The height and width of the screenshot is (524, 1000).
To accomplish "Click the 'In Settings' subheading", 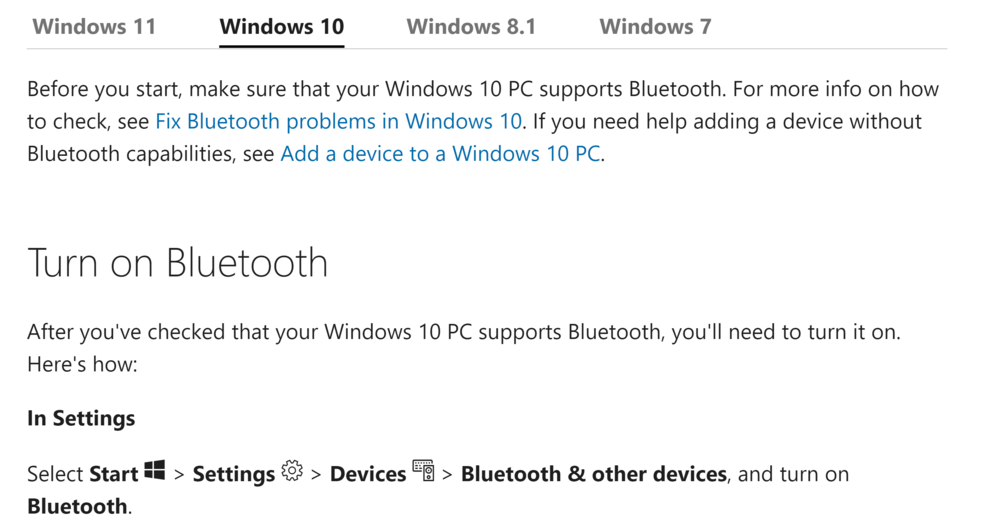I will (81, 418).
